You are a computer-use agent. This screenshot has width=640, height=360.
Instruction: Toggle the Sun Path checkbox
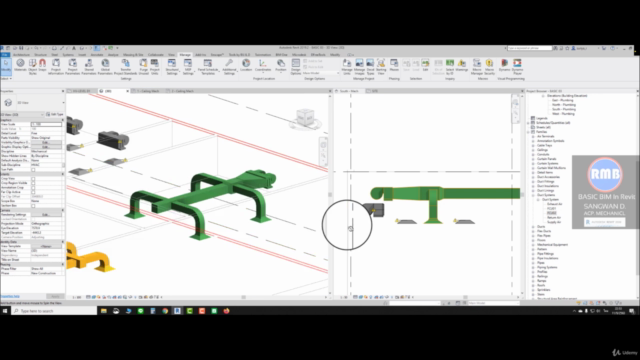click(33, 169)
